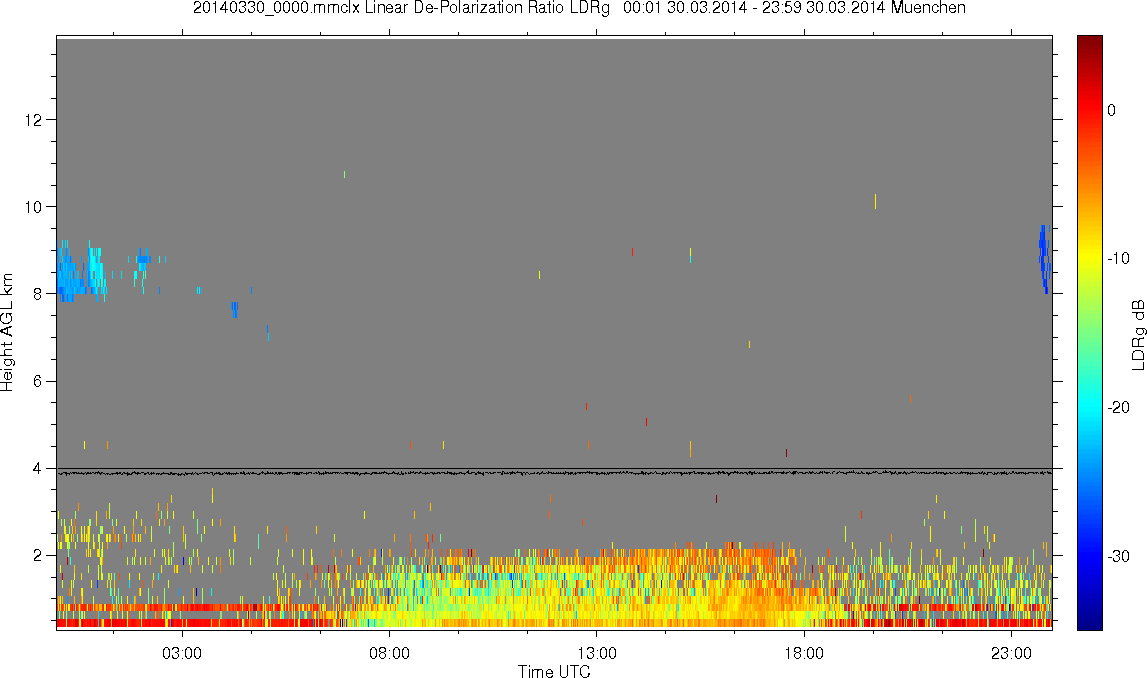Click the plot title text at top
1147x678 pixels.
(579, 8)
